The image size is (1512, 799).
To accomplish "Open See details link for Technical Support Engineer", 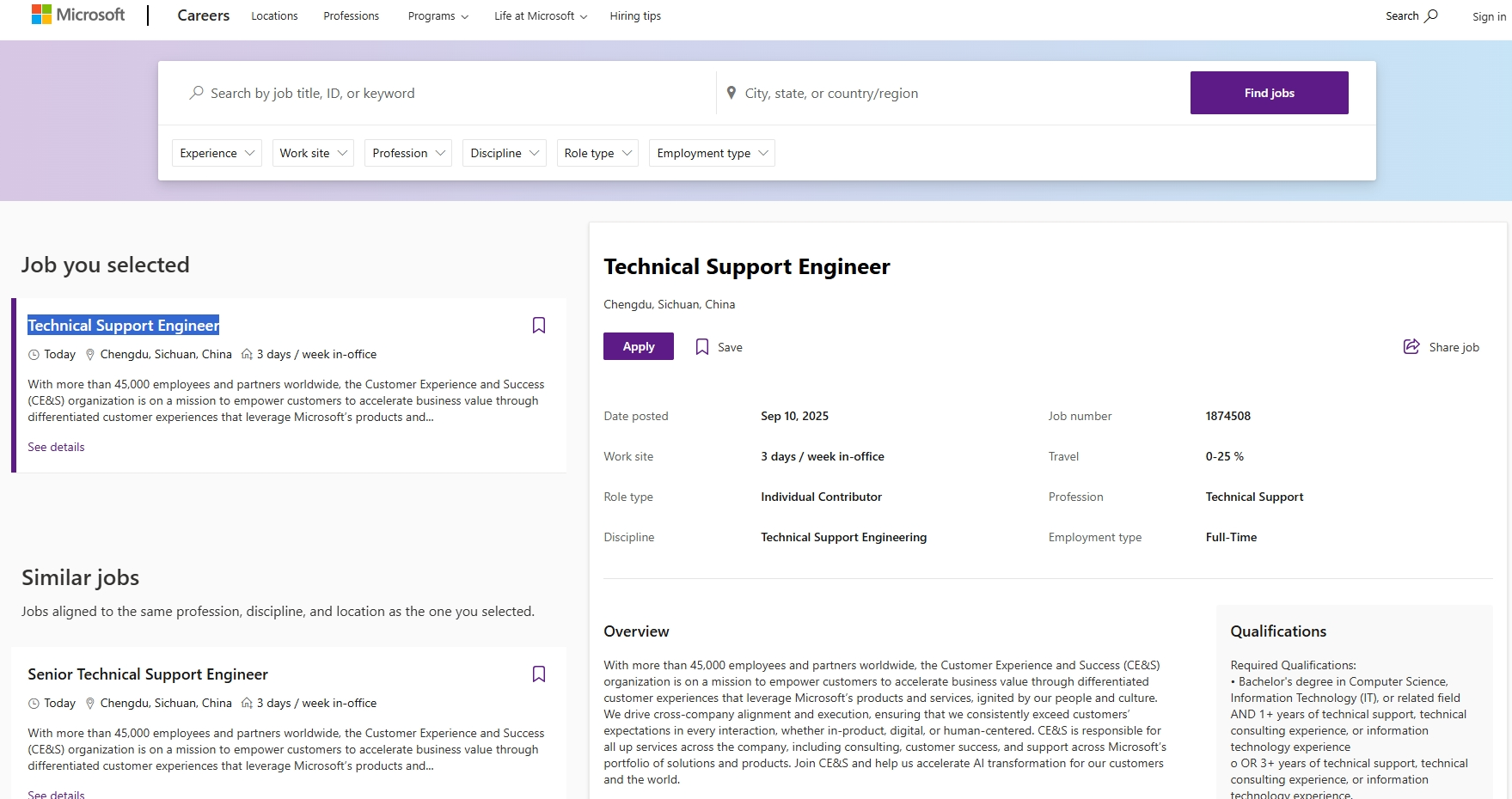I will 56,447.
